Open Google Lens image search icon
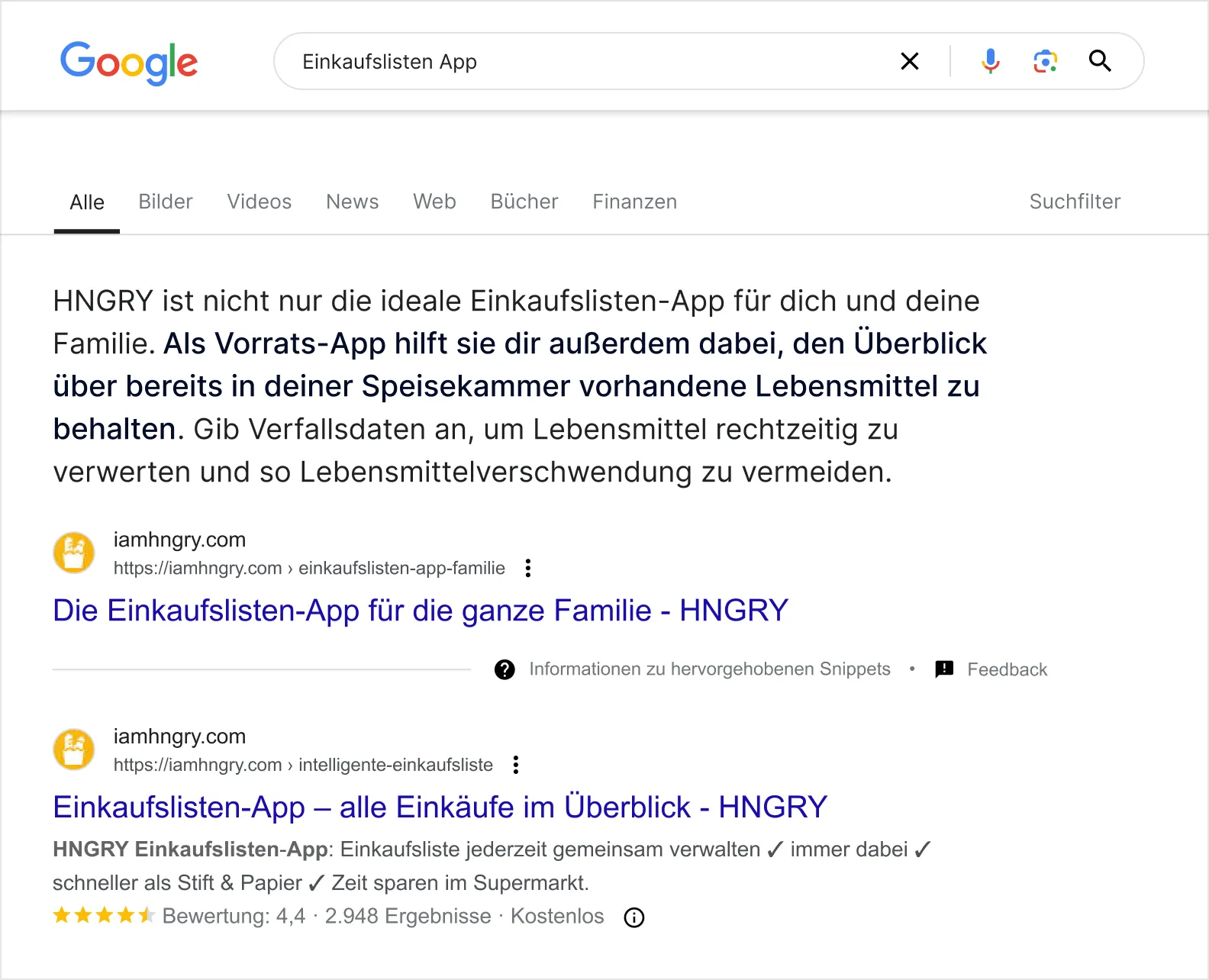Screen dimensions: 1209x980 coord(1046,61)
